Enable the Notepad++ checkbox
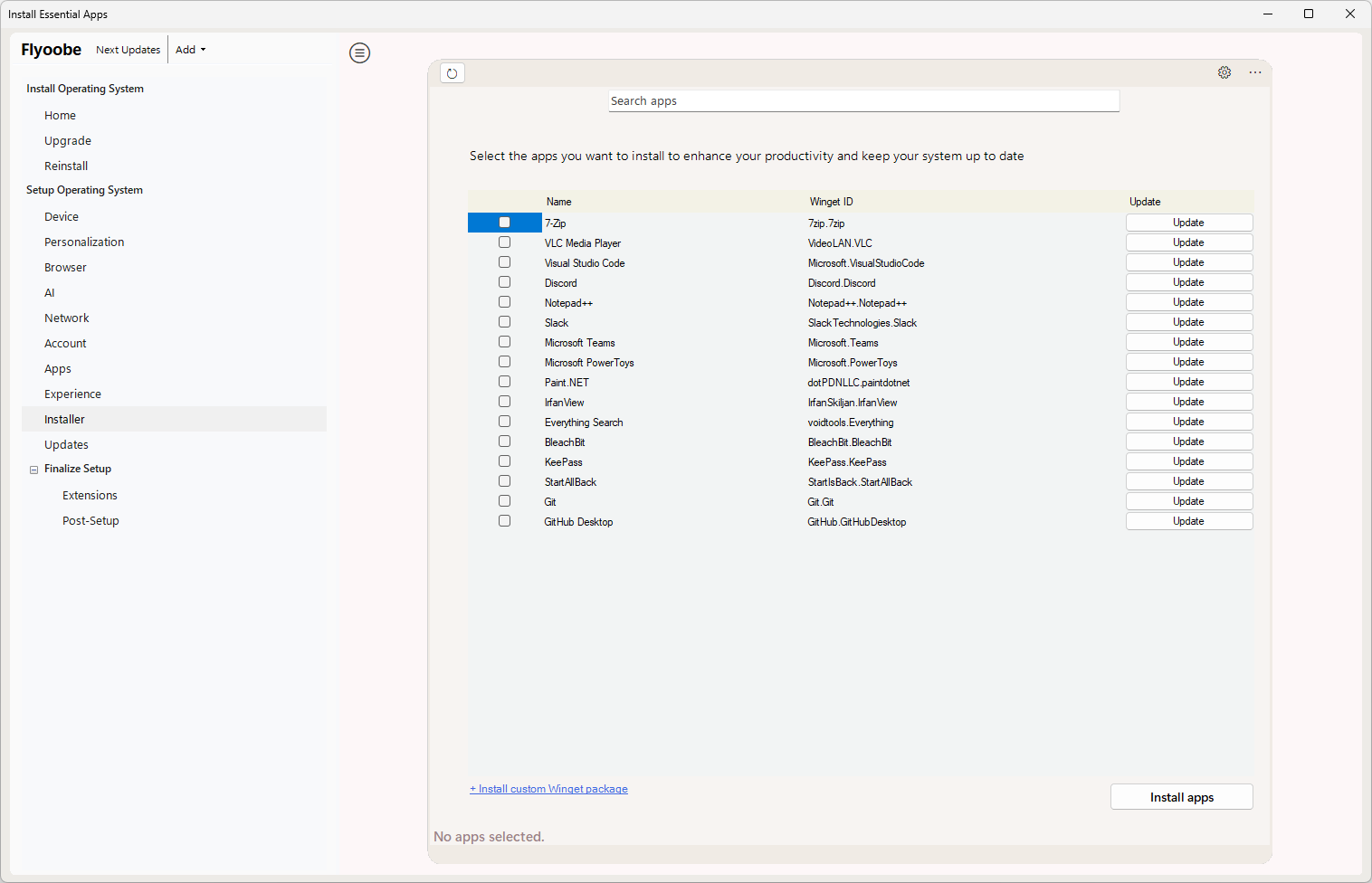1372x883 pixels. (504, 302)
